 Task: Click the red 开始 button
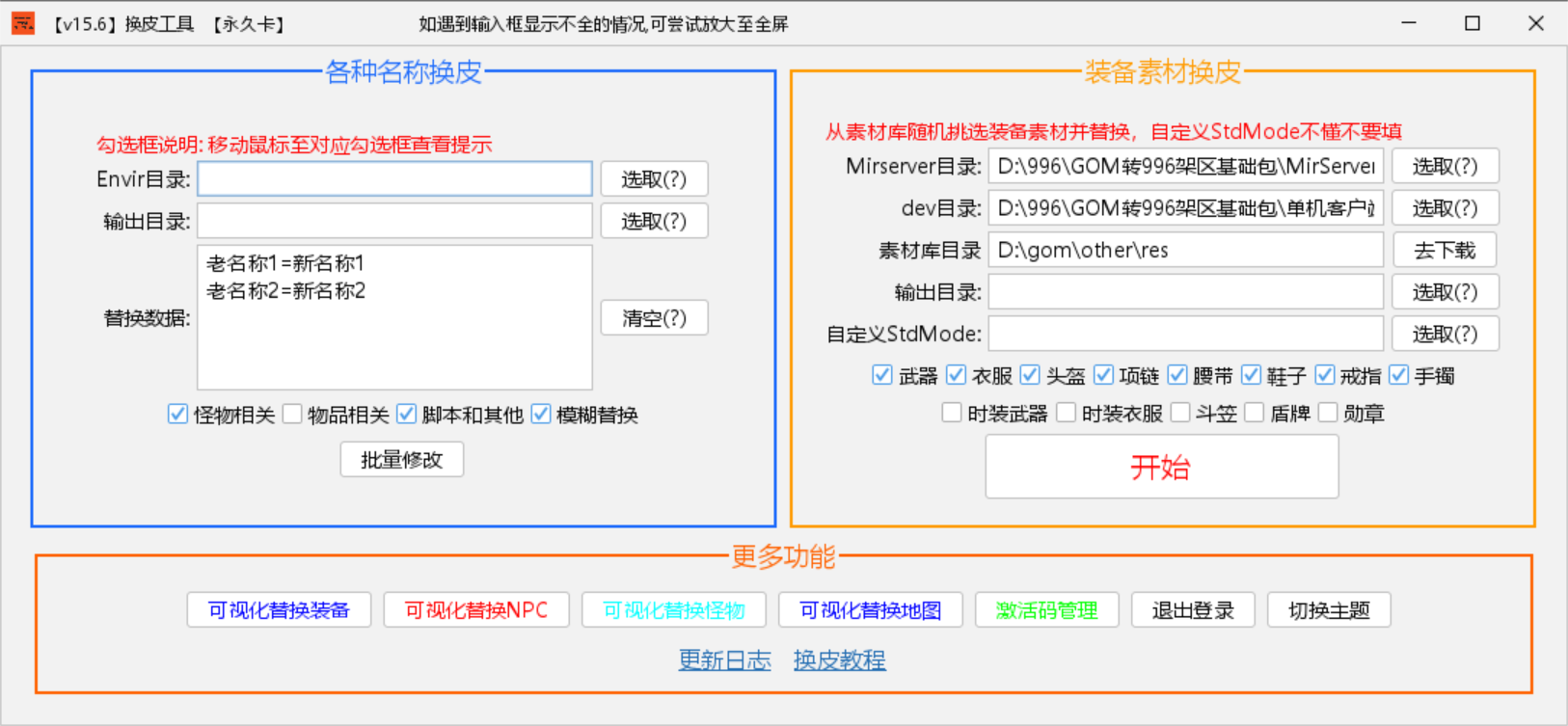coord(1161,467)
